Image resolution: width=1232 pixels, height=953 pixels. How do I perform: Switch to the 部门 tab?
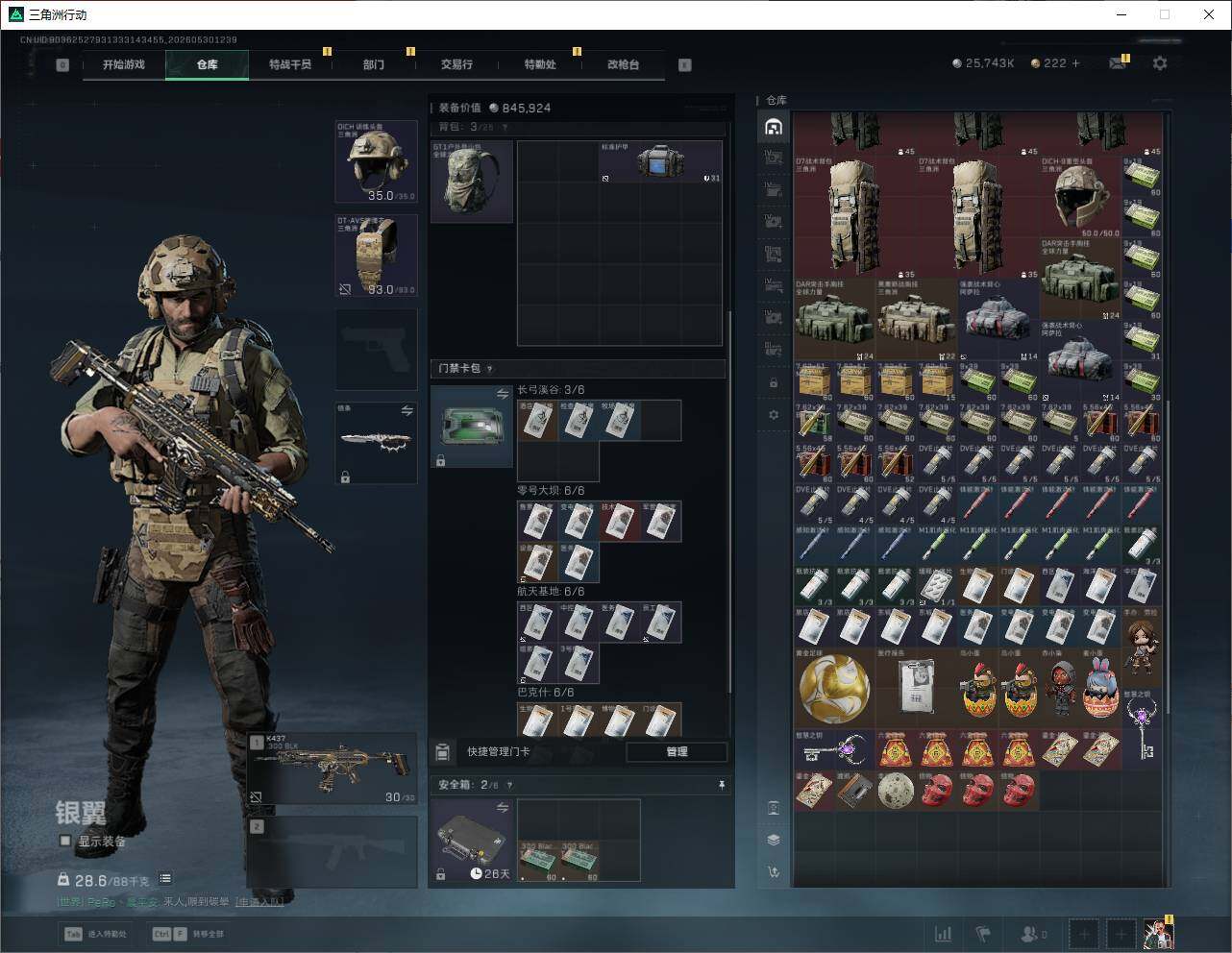point(374,64)
